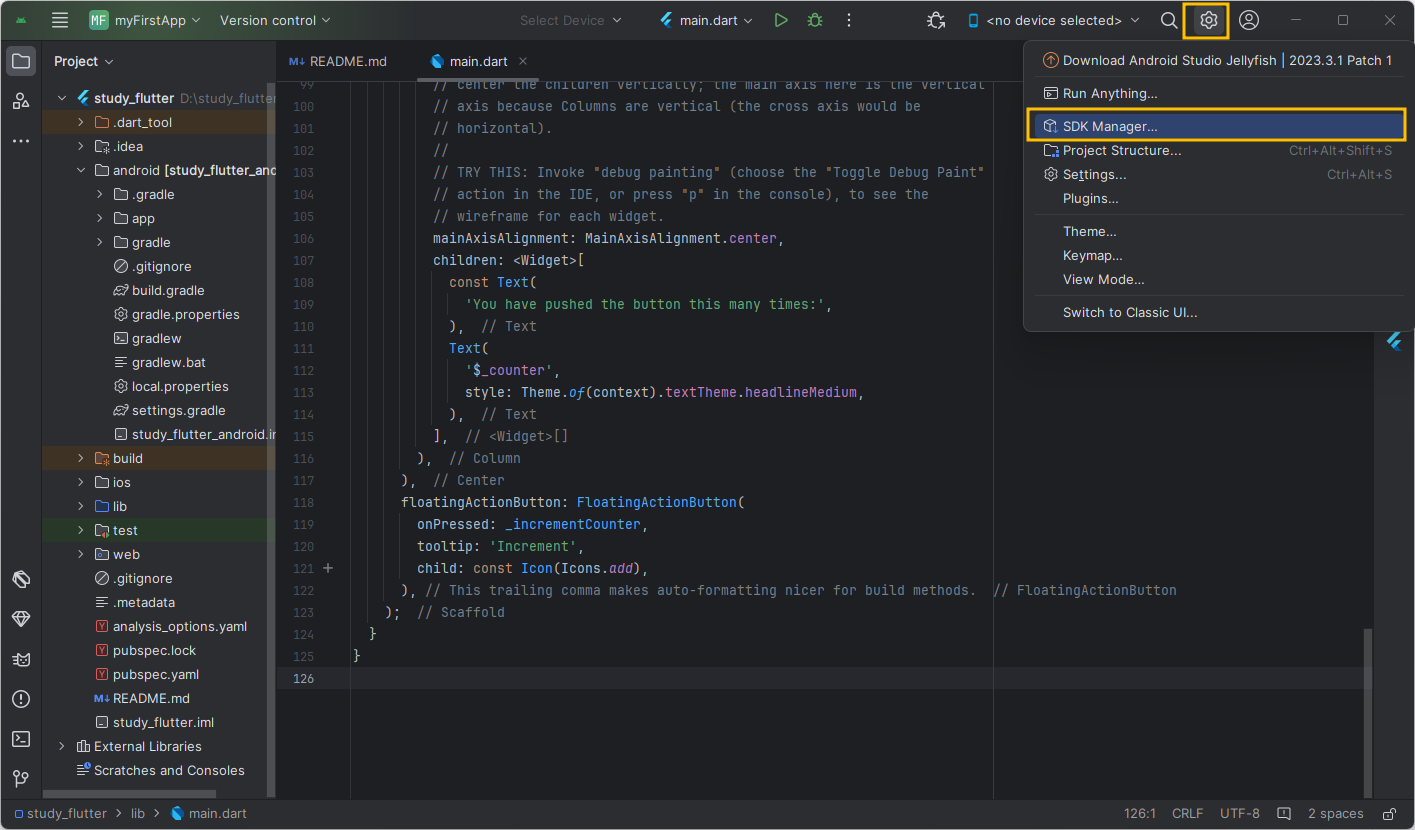1415x830 pixels.
Task: Open Flutter panel icon on right edge
Action: coord(1394,342)
